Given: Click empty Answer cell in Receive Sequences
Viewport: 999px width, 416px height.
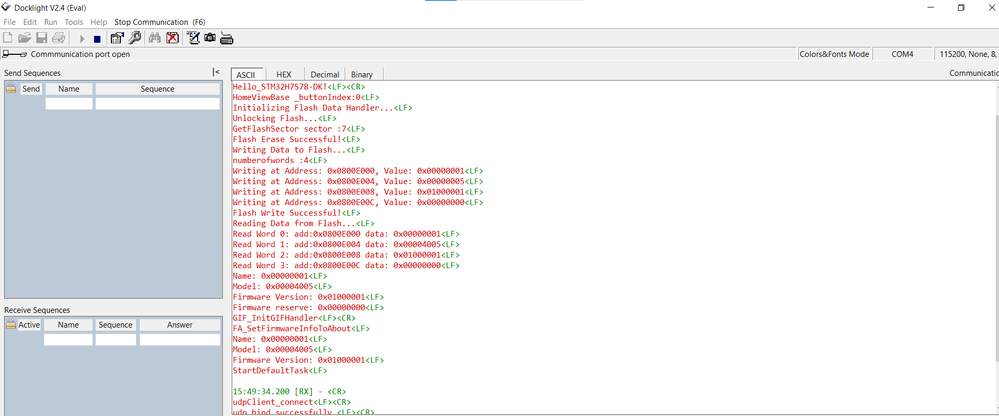Looking at the screenshot, I should [x=180, y=340].
